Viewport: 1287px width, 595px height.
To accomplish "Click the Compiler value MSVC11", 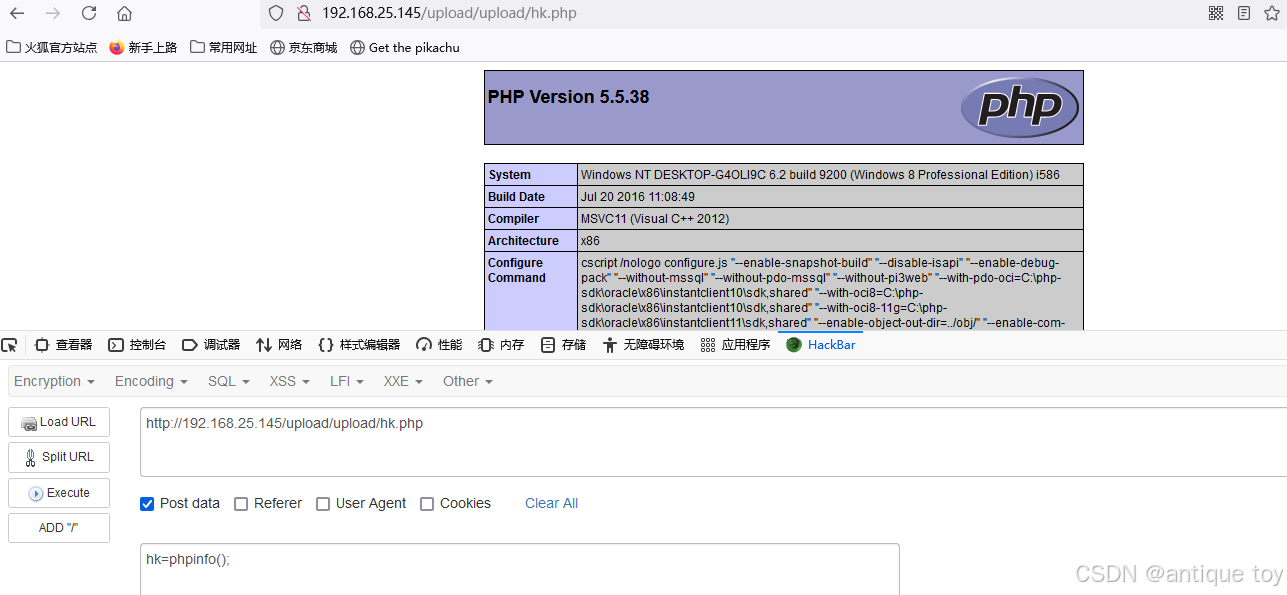I will tap(654, 219).
